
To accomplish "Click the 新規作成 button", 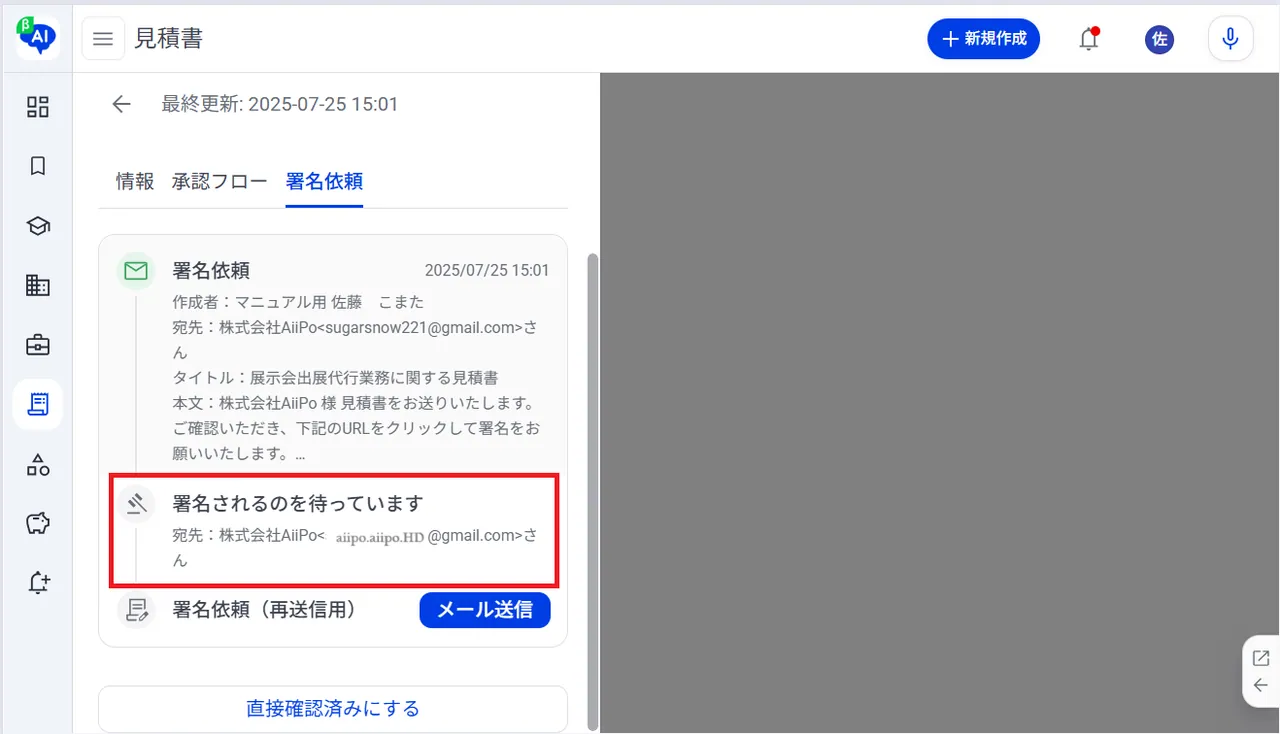I will pyautogui.click(x=984, y=39).
